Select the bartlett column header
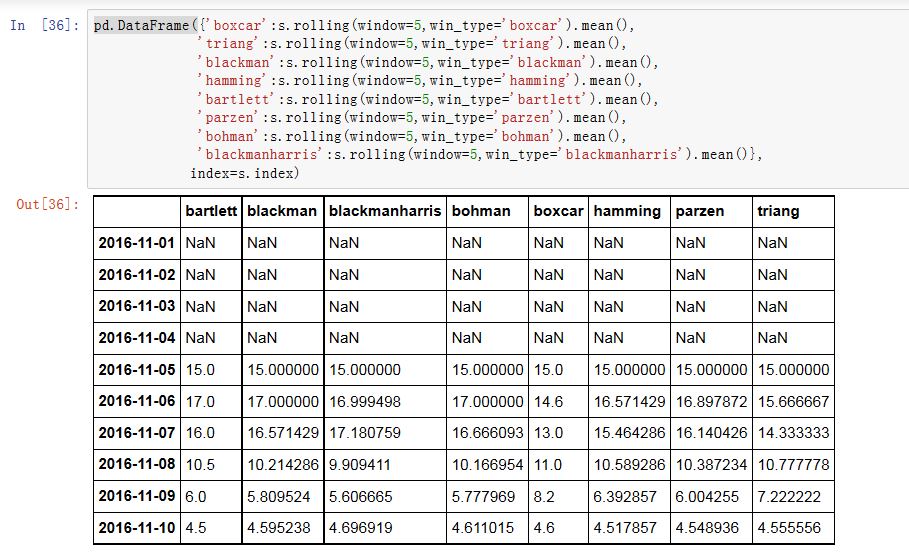This screenshot has width=909, height=552. click(211, 211)
